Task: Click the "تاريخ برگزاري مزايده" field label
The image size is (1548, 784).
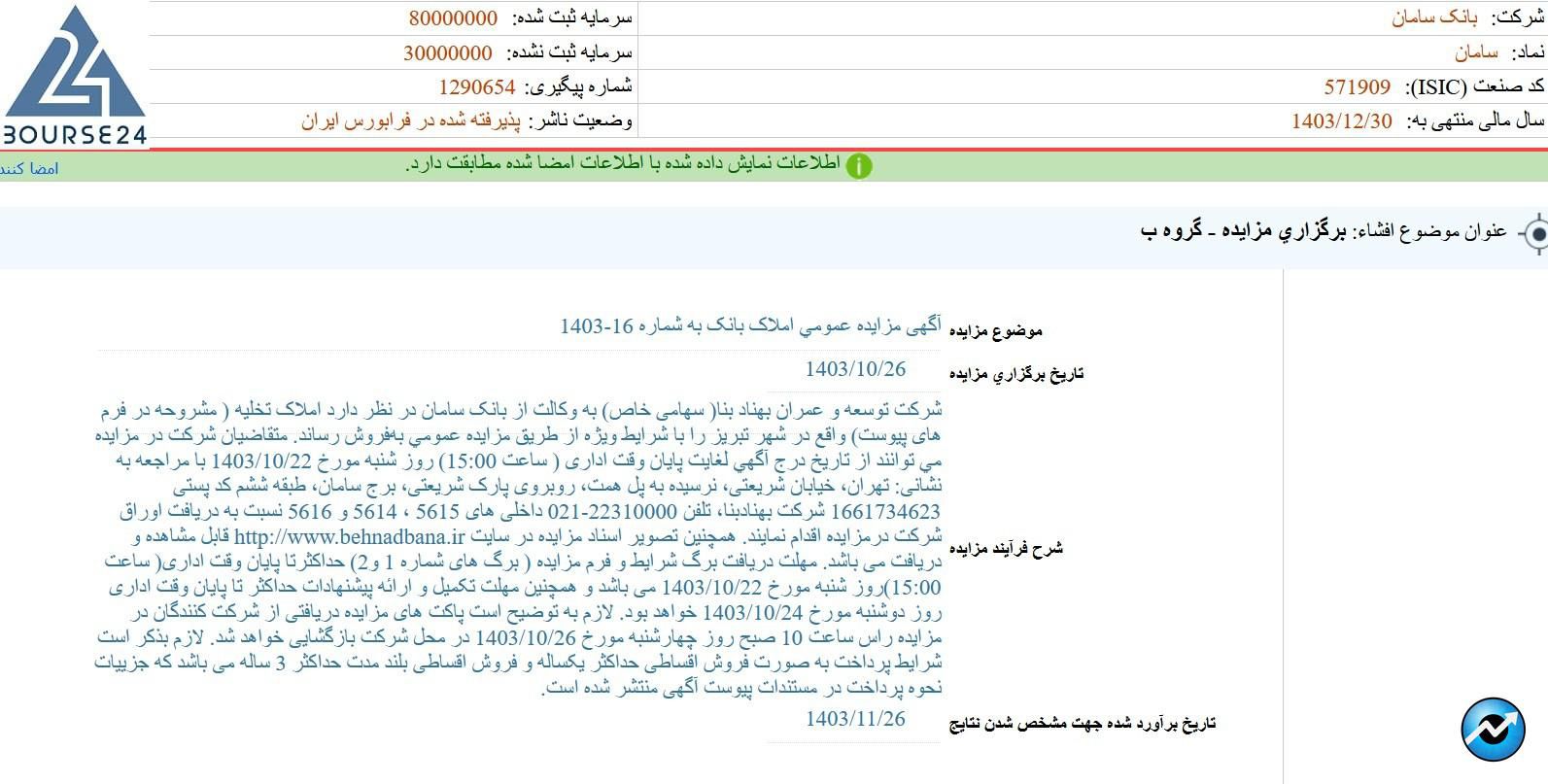Action: coord(1016,374)
